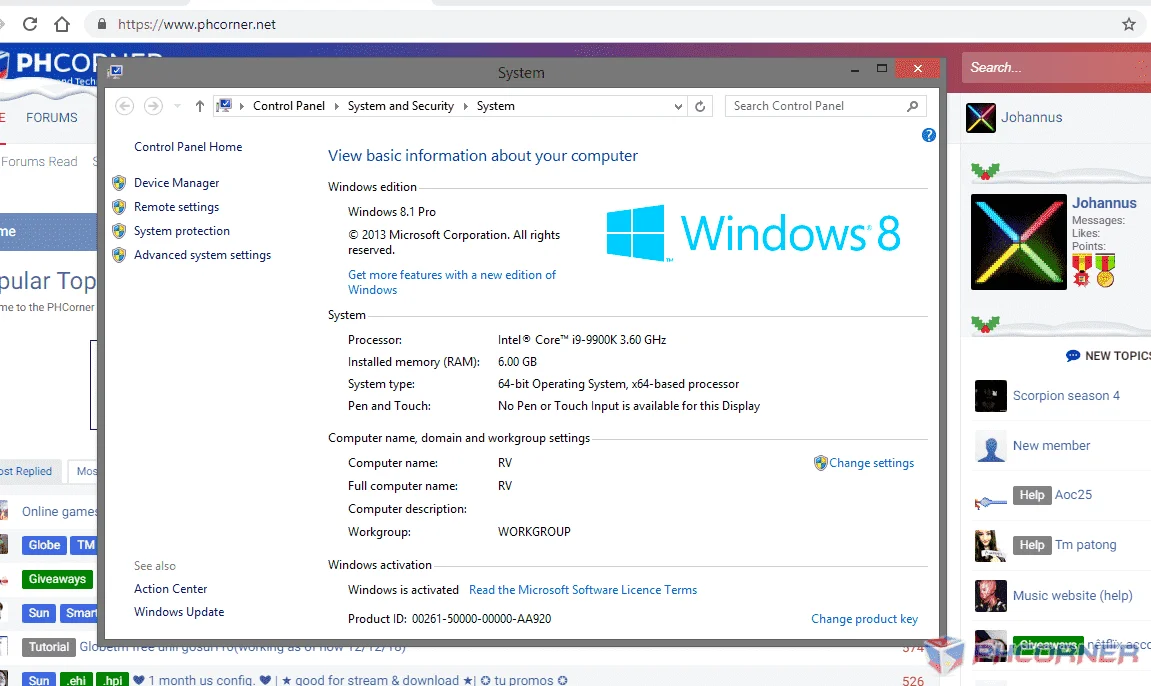Click the computer icon in address bar
This screenshot has width=1151, height=686.
(x=225, y=106)
